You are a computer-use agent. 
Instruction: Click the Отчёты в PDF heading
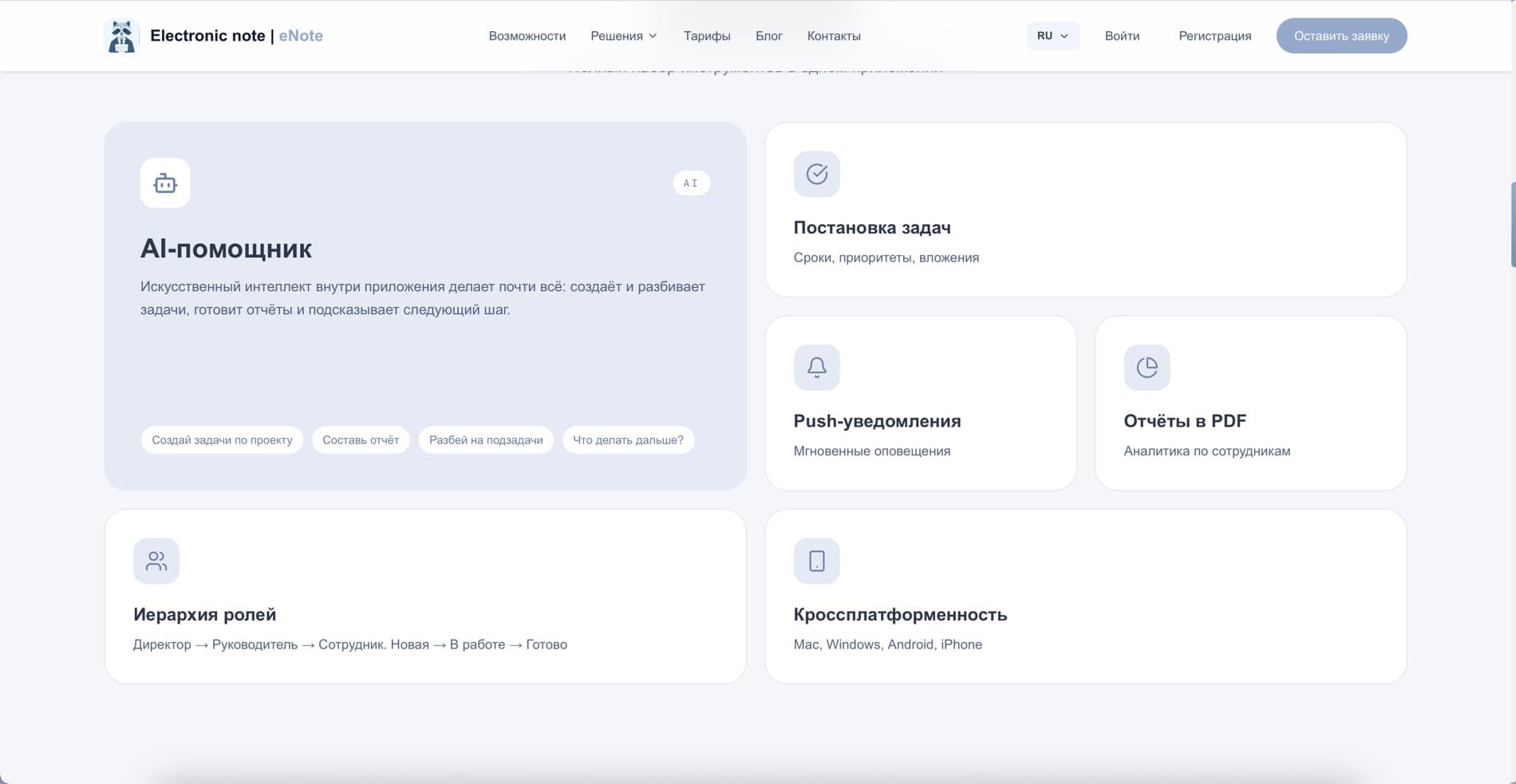[x=1185, y=421]
